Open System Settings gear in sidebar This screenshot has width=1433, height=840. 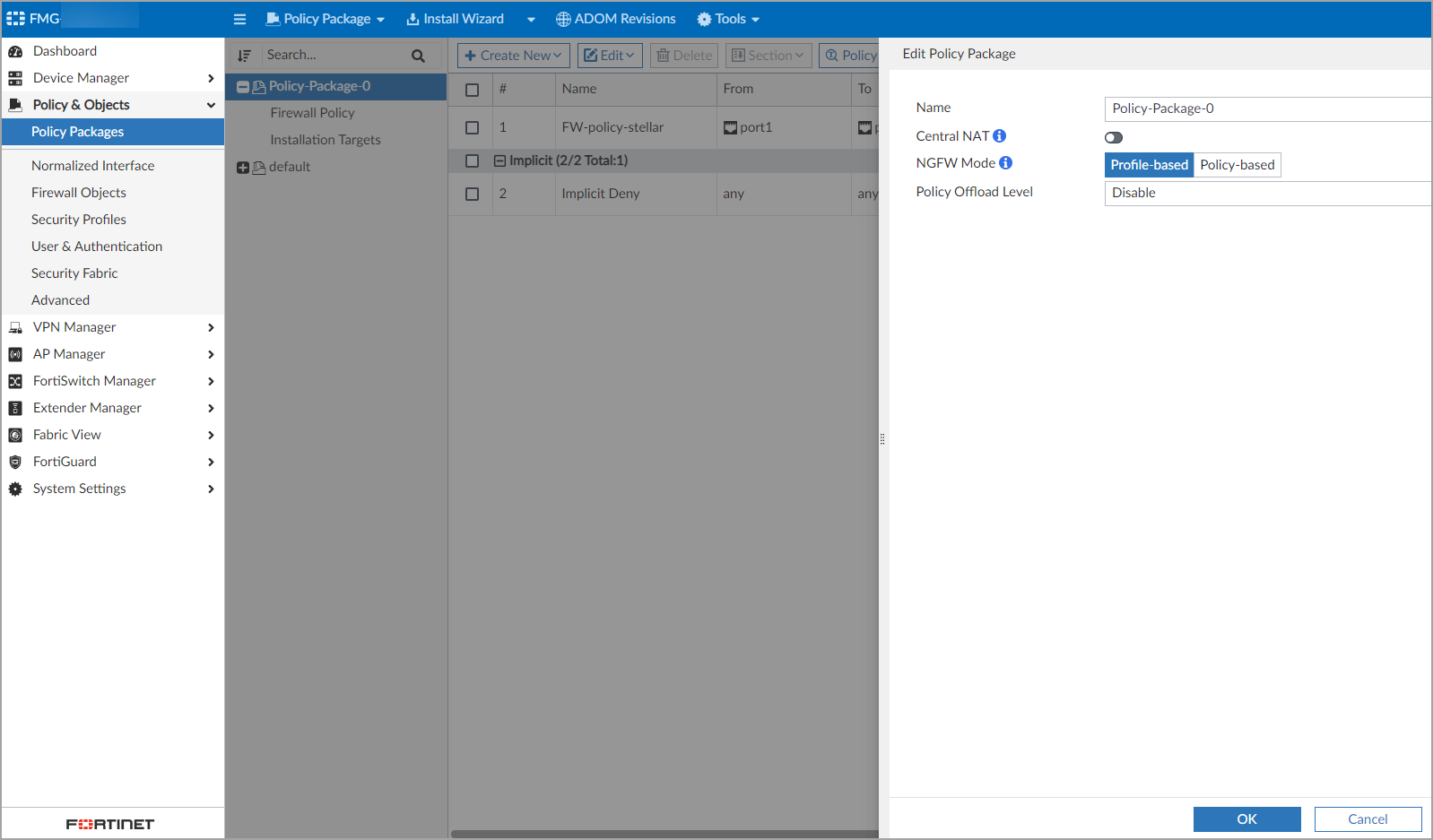coord(15,489)
